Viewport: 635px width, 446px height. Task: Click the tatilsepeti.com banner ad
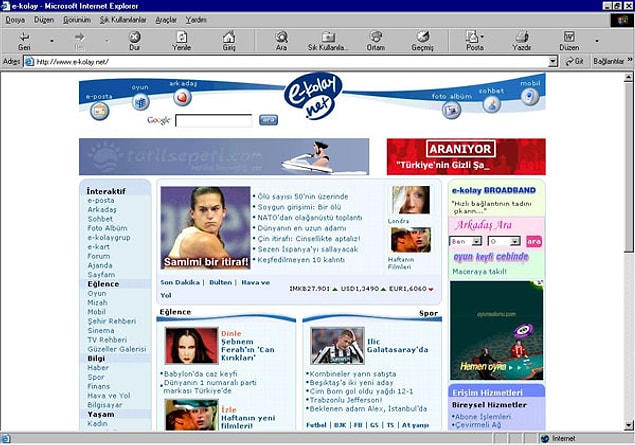click(224, 157)
